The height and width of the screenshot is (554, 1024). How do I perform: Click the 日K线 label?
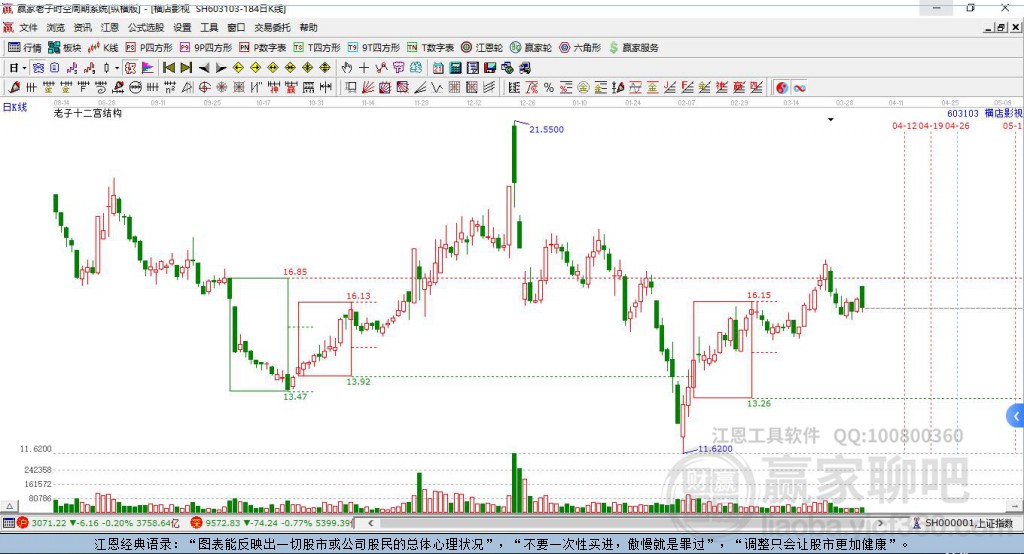coord(15,107)
